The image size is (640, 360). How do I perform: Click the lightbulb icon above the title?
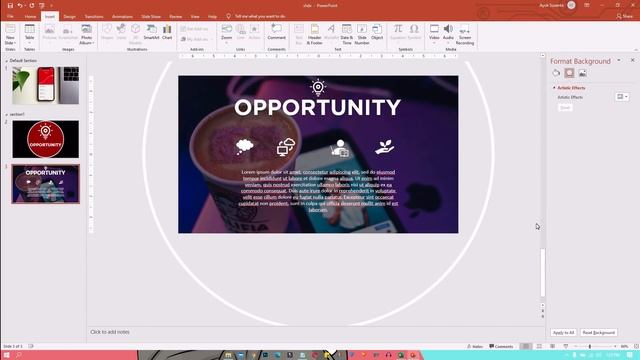[x=318, y=87]
